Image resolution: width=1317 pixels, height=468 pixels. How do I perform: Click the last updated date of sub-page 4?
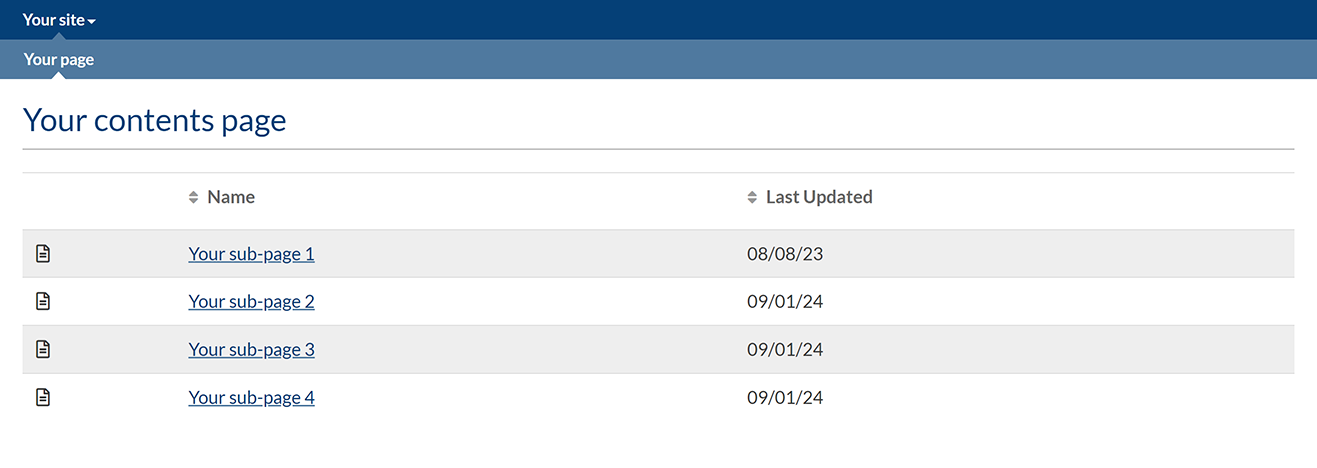tap(785, 398)
